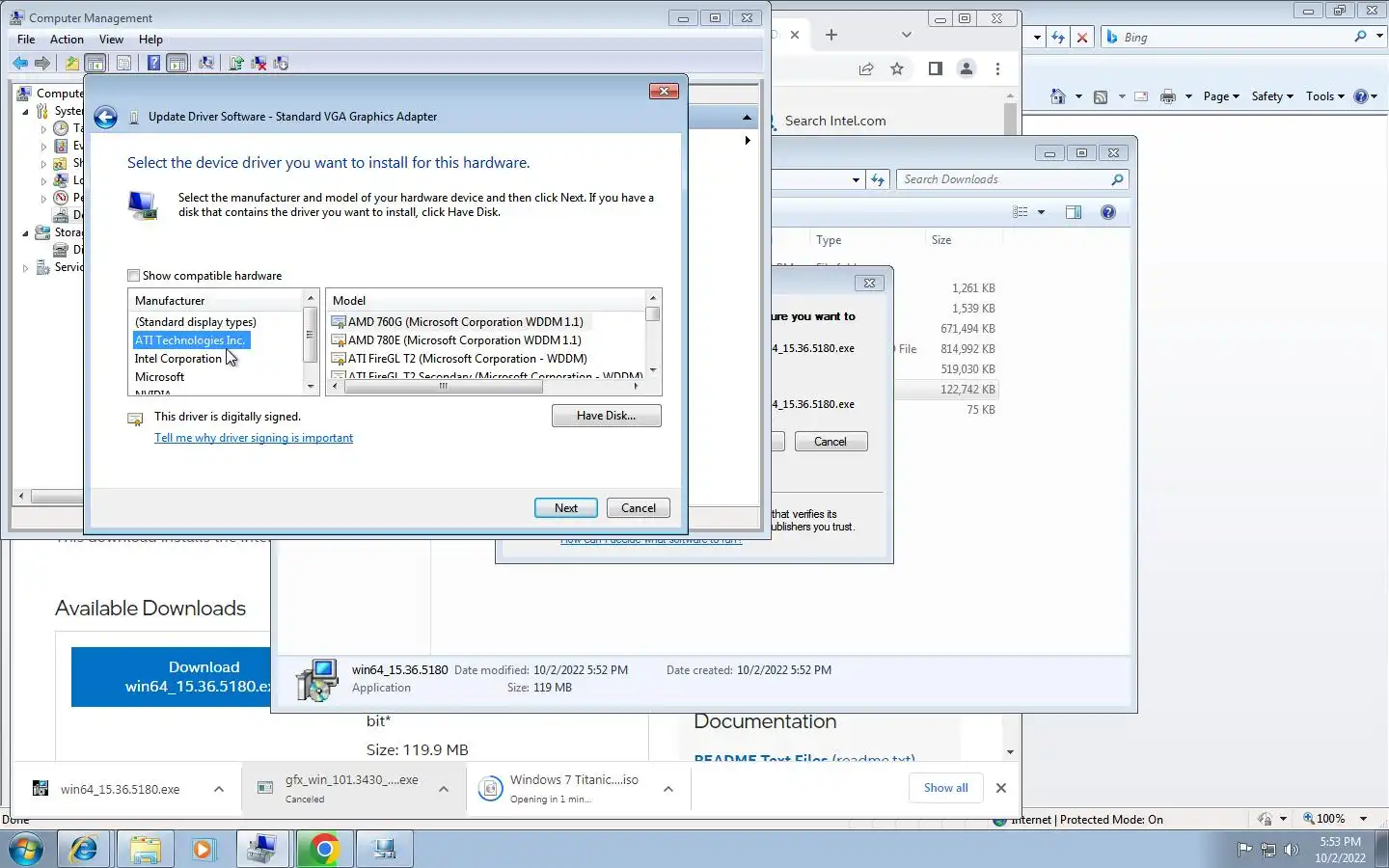This screenshot has width=1389, height=868.
Task: Click Show all downloads button in Chrome
Action: point(945,788)
